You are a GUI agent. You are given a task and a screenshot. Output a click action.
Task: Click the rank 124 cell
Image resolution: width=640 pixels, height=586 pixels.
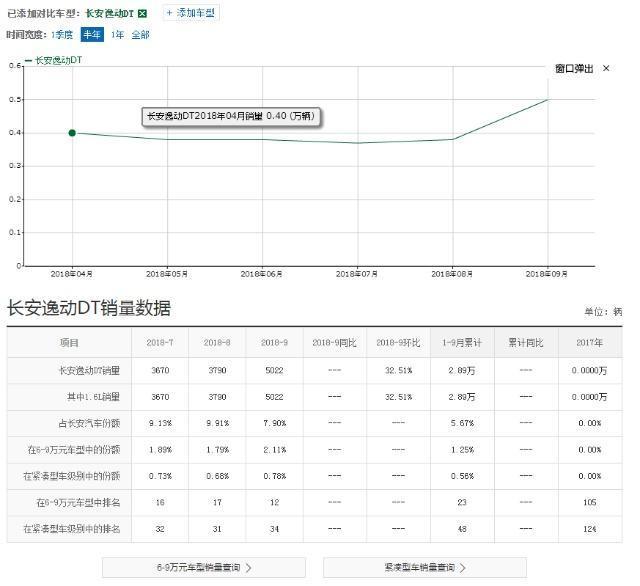[589, 529]
